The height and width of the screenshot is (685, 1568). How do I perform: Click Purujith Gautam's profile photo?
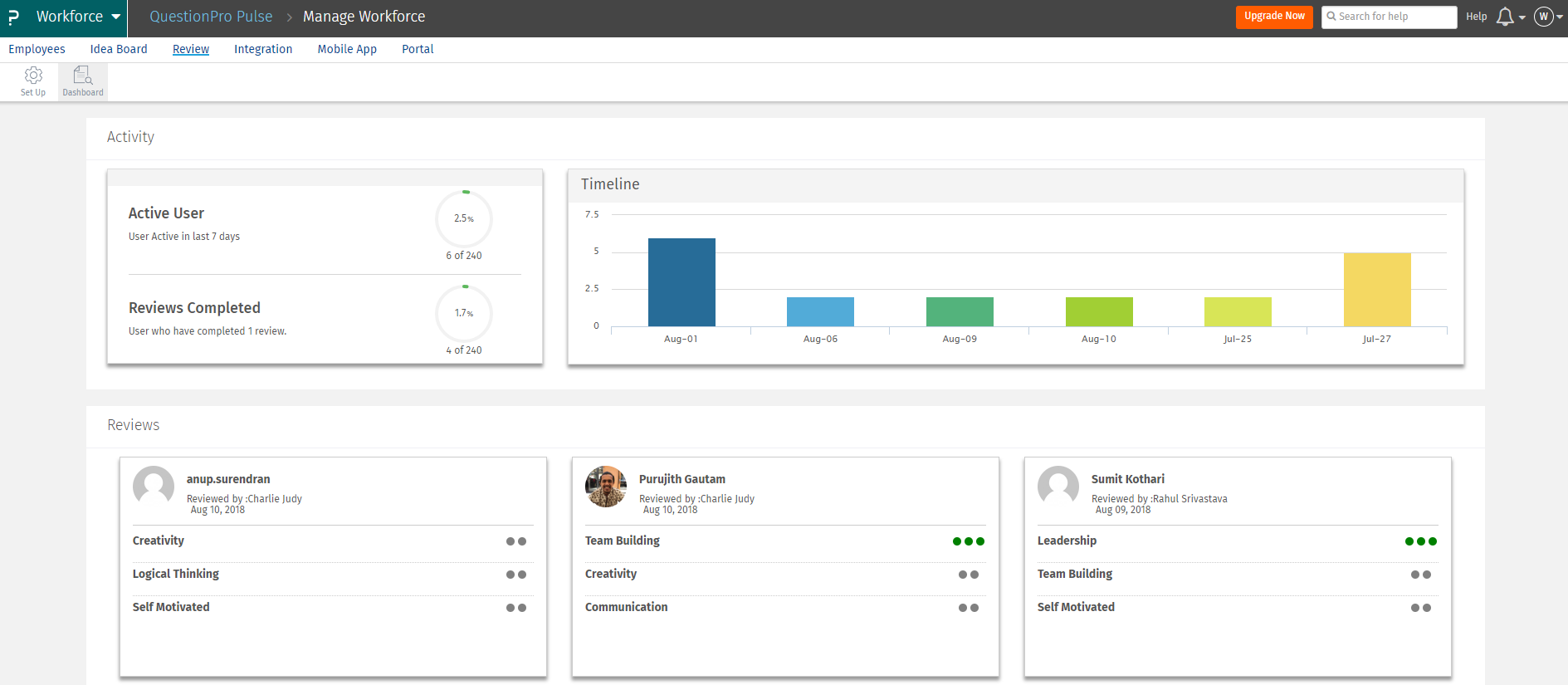point(606,487)
